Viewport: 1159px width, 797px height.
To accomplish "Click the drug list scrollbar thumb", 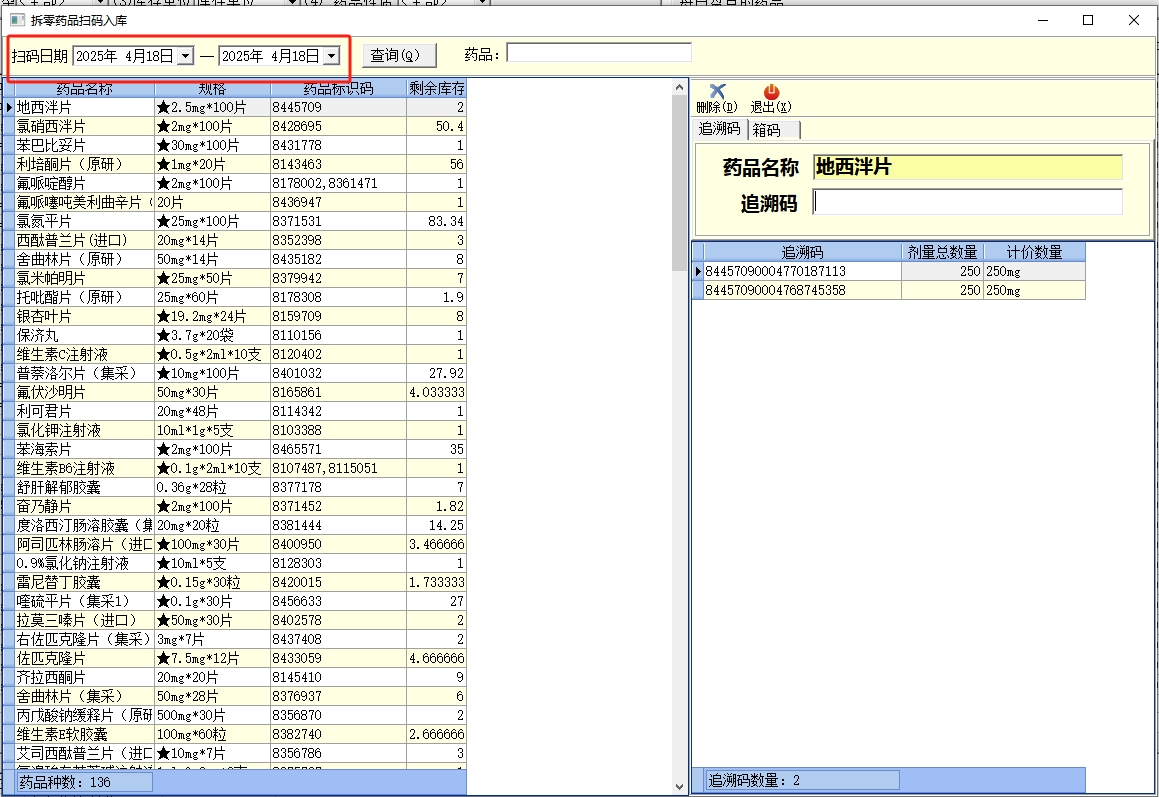I will pyautogui.click(x=679, y=183).
